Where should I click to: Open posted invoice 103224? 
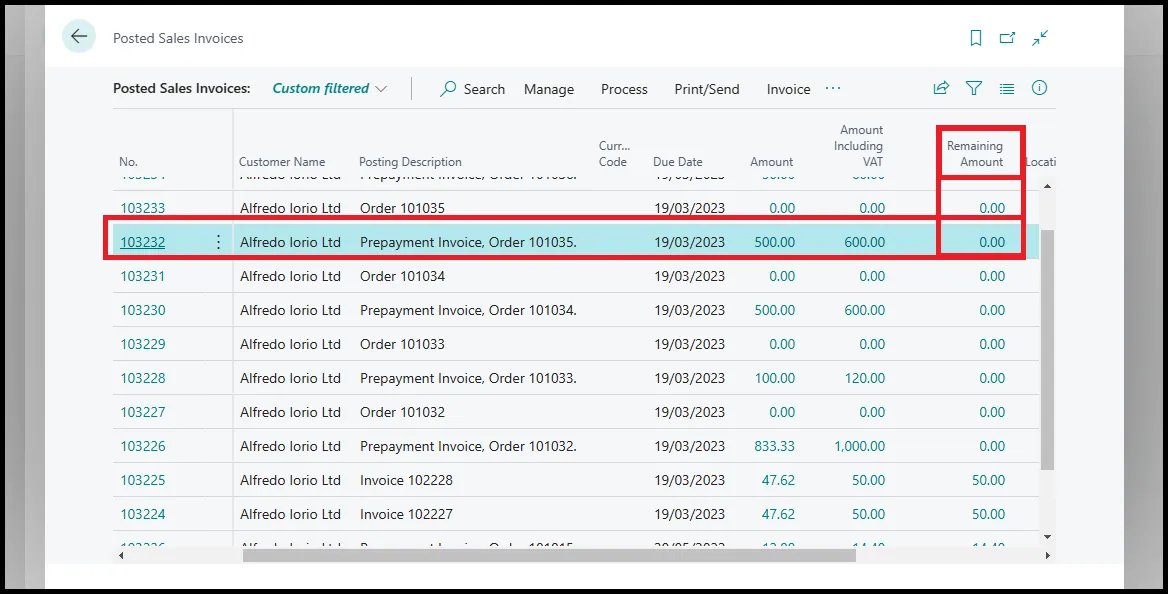[143, 514]
